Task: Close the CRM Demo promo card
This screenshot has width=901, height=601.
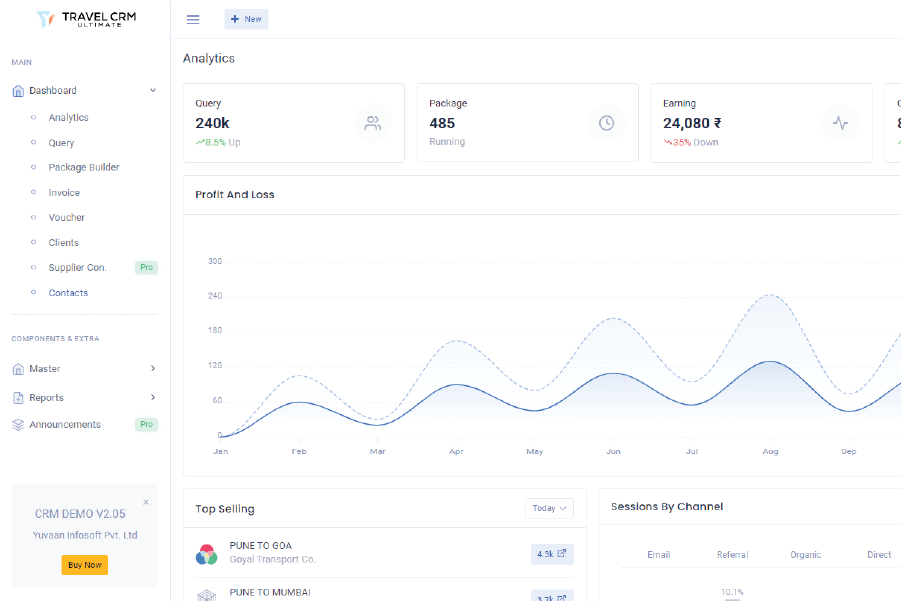Action: 146,502
